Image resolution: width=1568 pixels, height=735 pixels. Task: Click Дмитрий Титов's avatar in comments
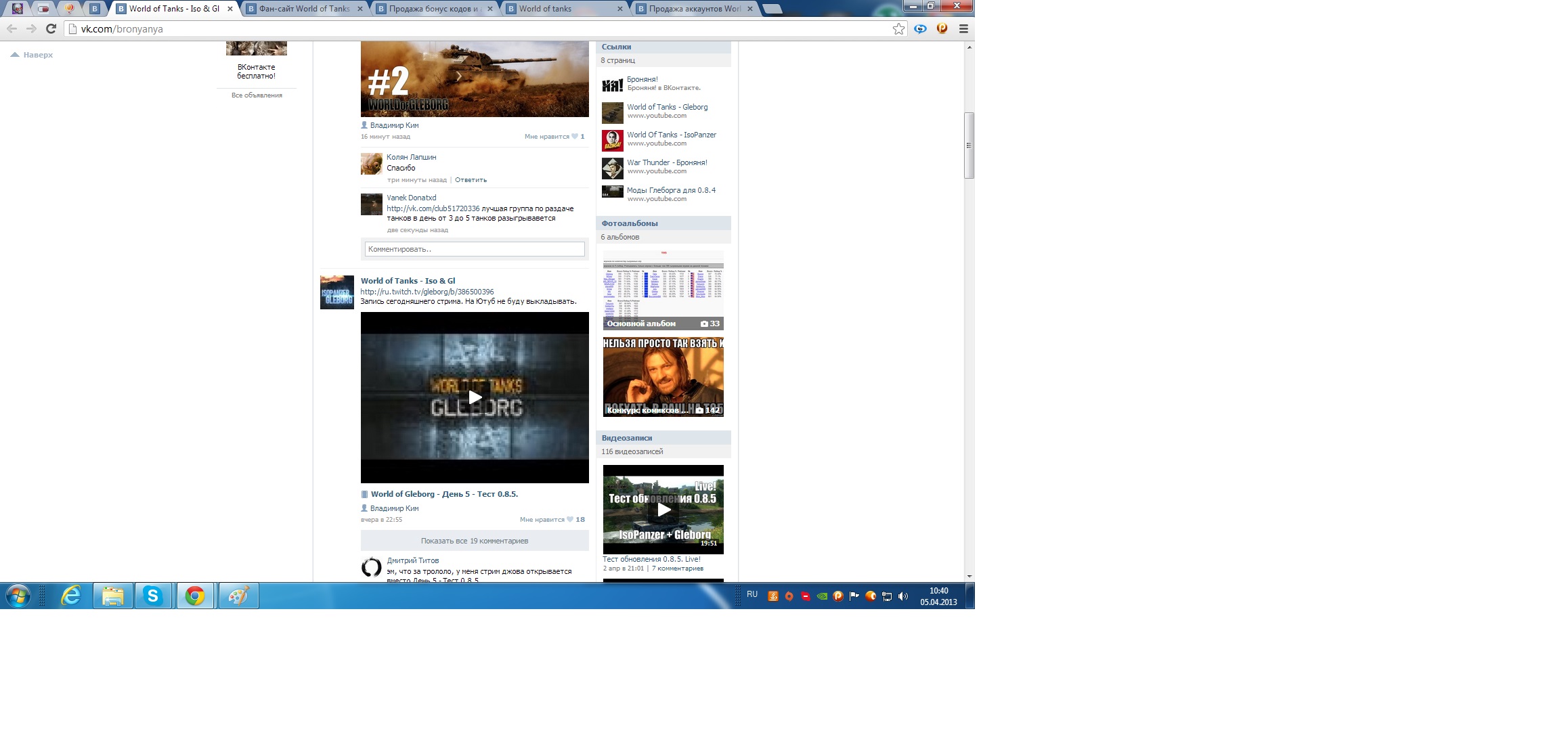372,567
